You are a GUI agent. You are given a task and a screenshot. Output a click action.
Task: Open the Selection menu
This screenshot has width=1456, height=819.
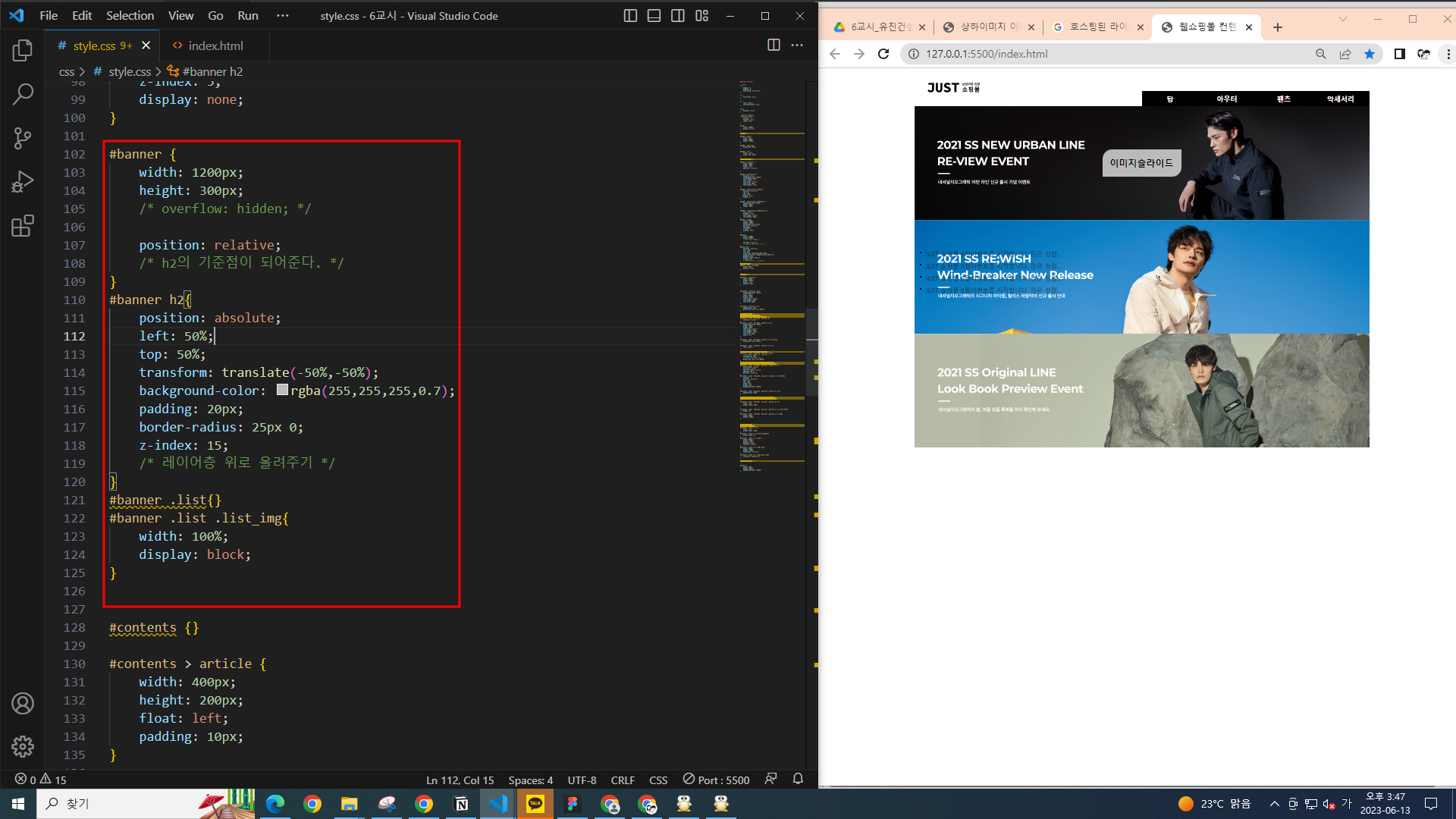tap(130, 16)
